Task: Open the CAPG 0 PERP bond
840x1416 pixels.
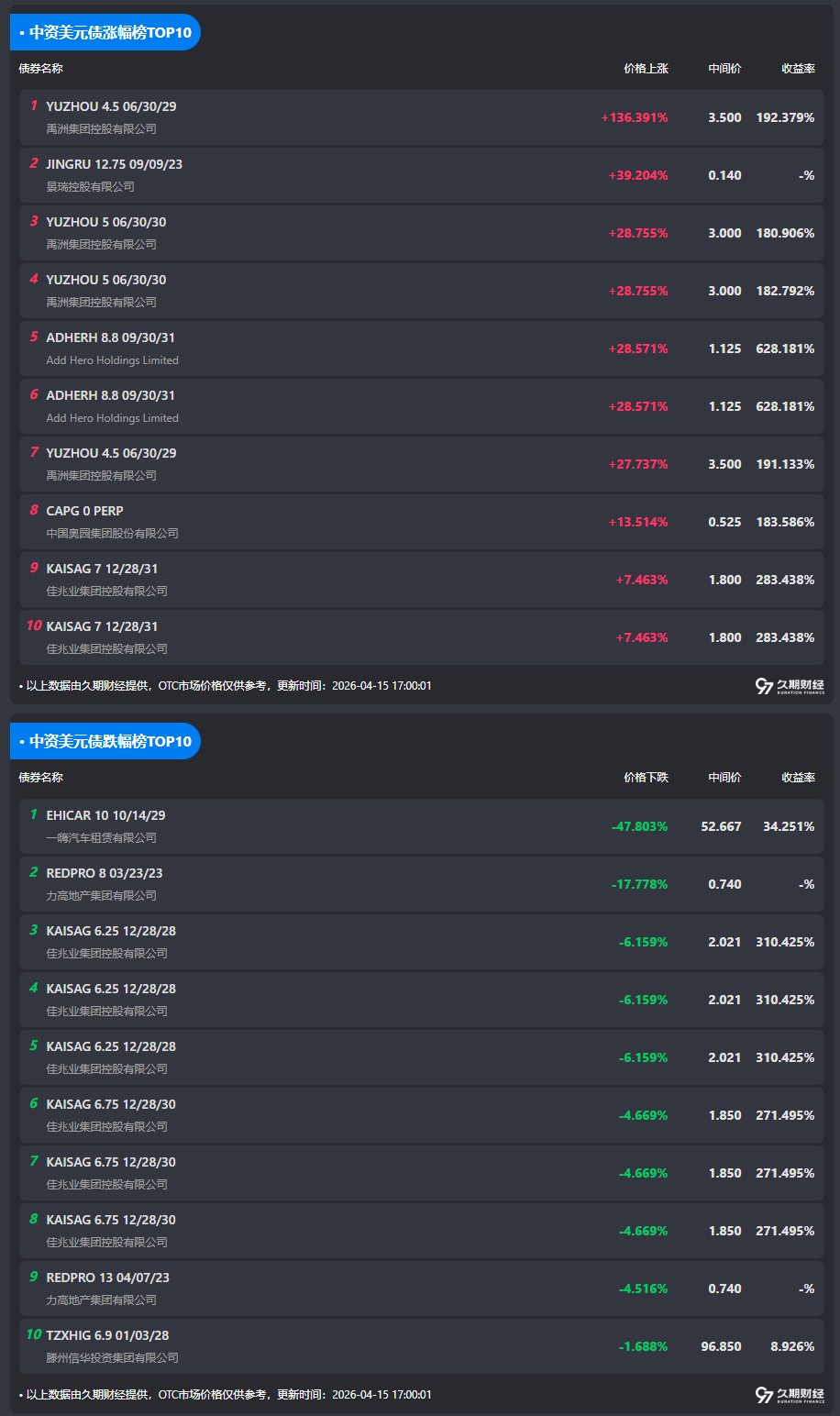Action: point(84,511)
